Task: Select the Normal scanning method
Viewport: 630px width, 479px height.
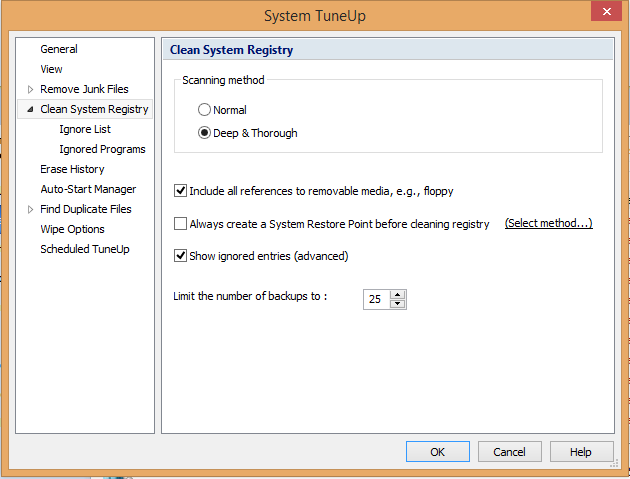Action: (204, 110)
